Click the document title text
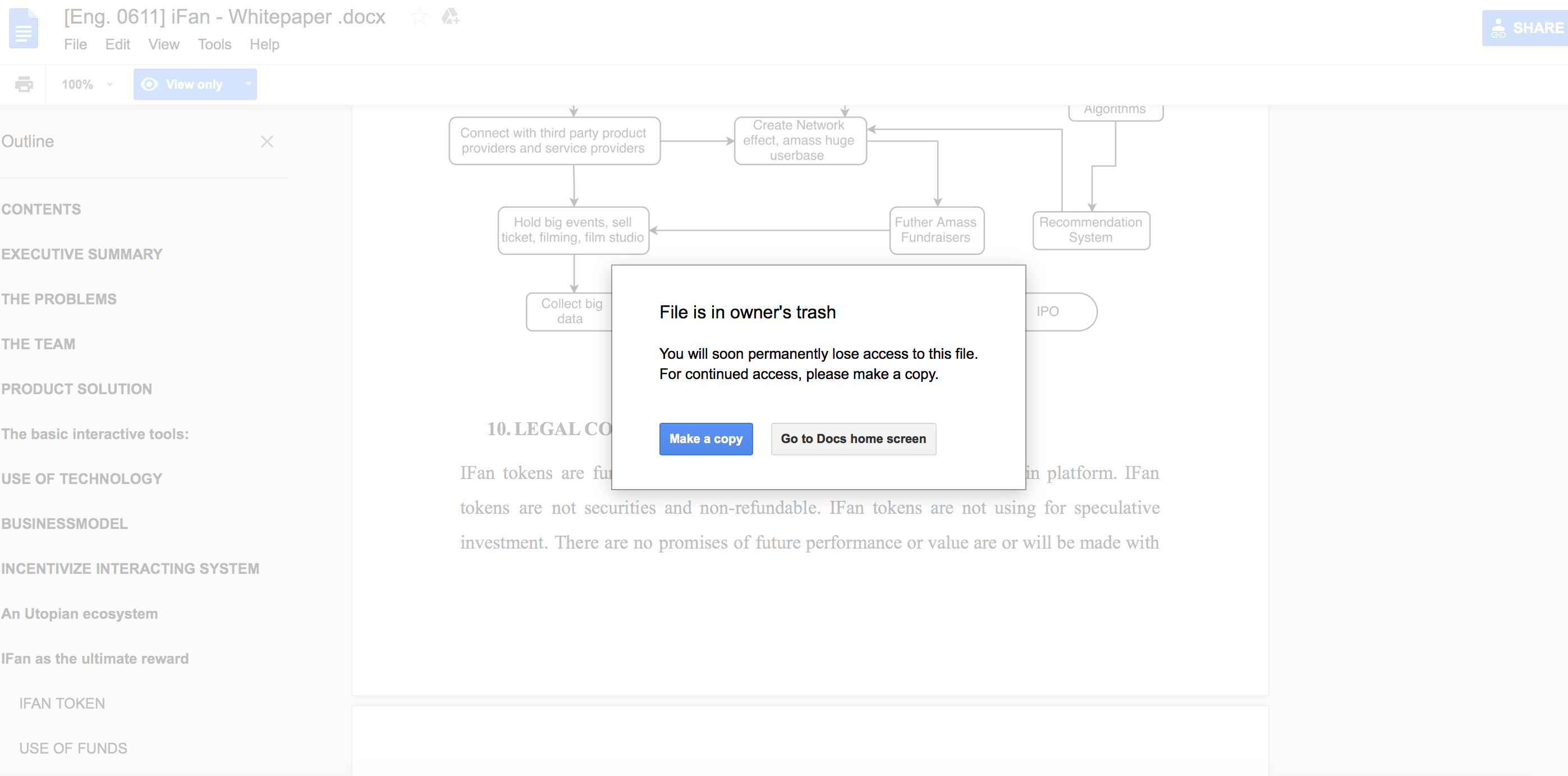 (x=224, y=16)
